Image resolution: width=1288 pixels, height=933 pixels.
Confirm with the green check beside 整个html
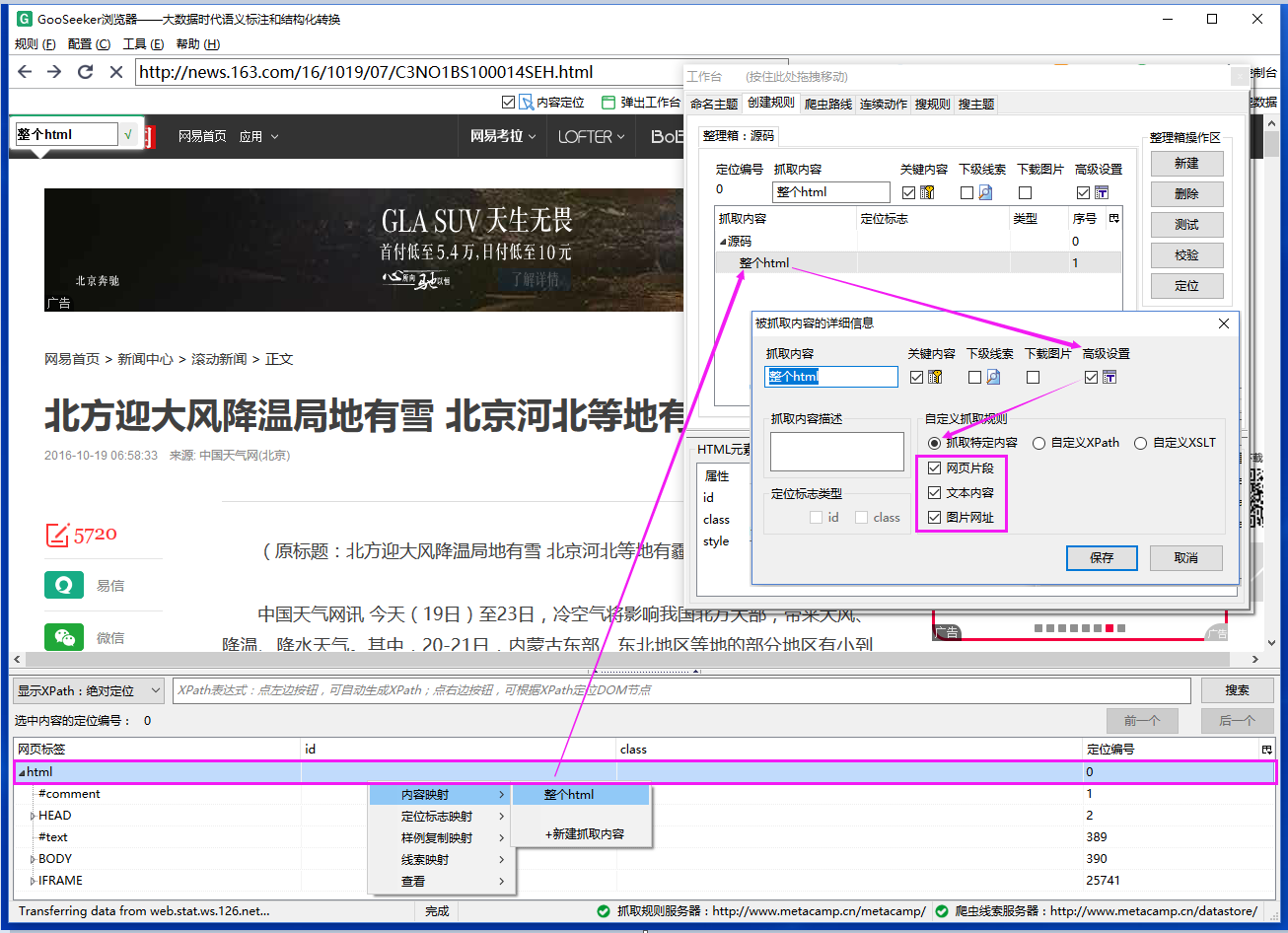point(129,135)
